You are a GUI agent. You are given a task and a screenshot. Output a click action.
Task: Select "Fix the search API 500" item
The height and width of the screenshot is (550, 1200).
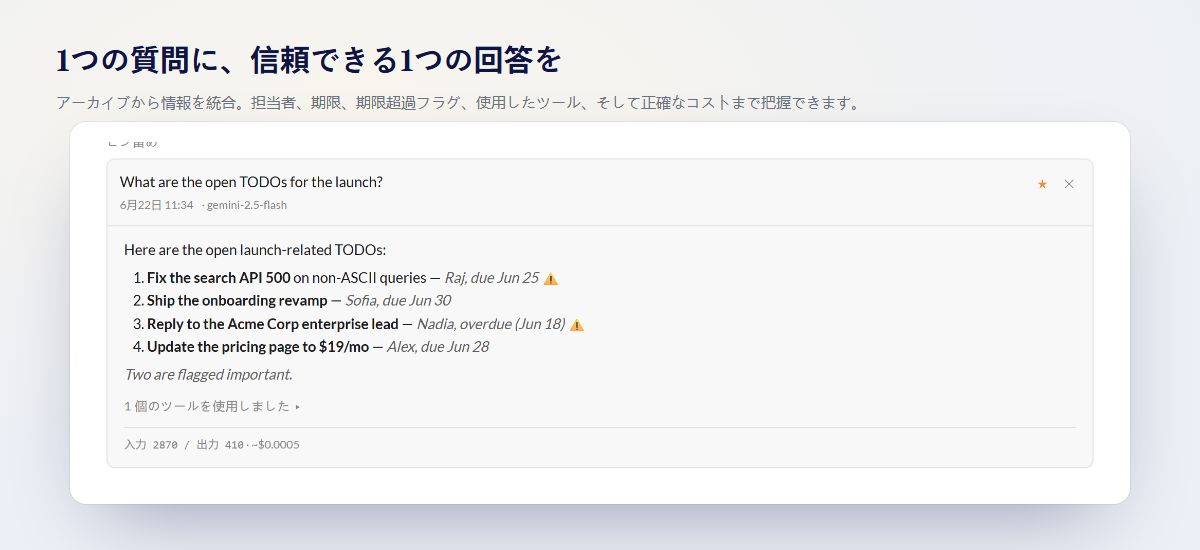coord(218,278)
